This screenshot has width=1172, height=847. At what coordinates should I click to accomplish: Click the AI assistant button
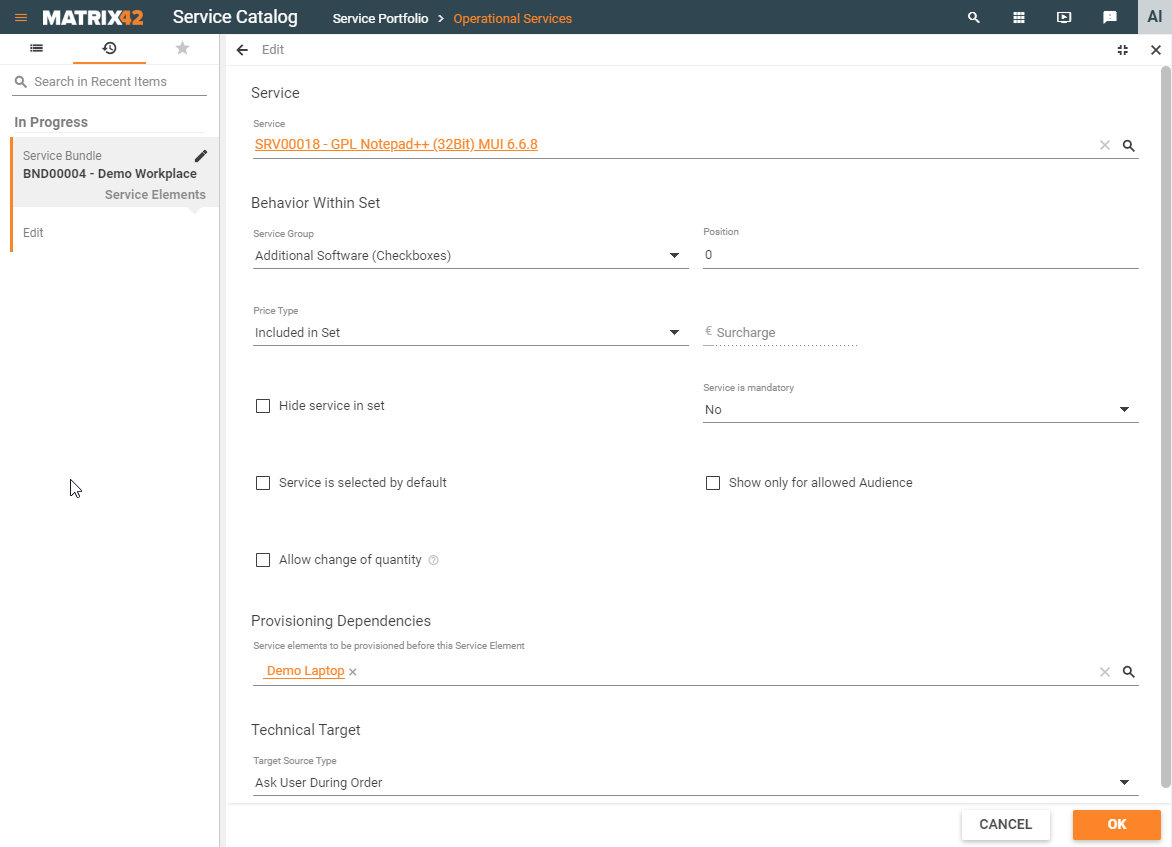click(x=1154, y=17)
